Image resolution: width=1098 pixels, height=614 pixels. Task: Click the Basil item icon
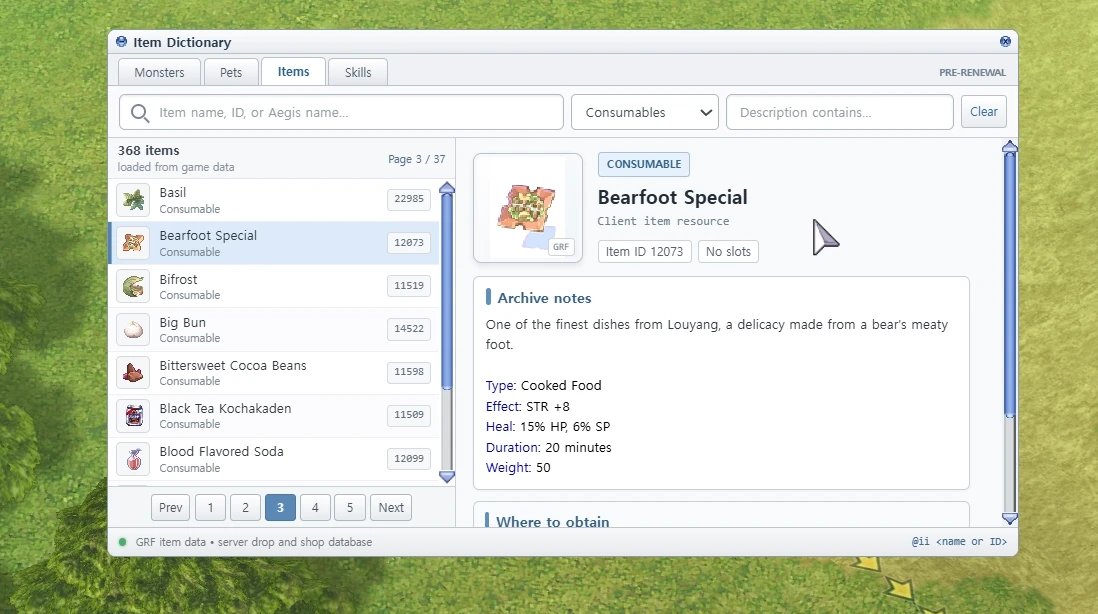133,200
